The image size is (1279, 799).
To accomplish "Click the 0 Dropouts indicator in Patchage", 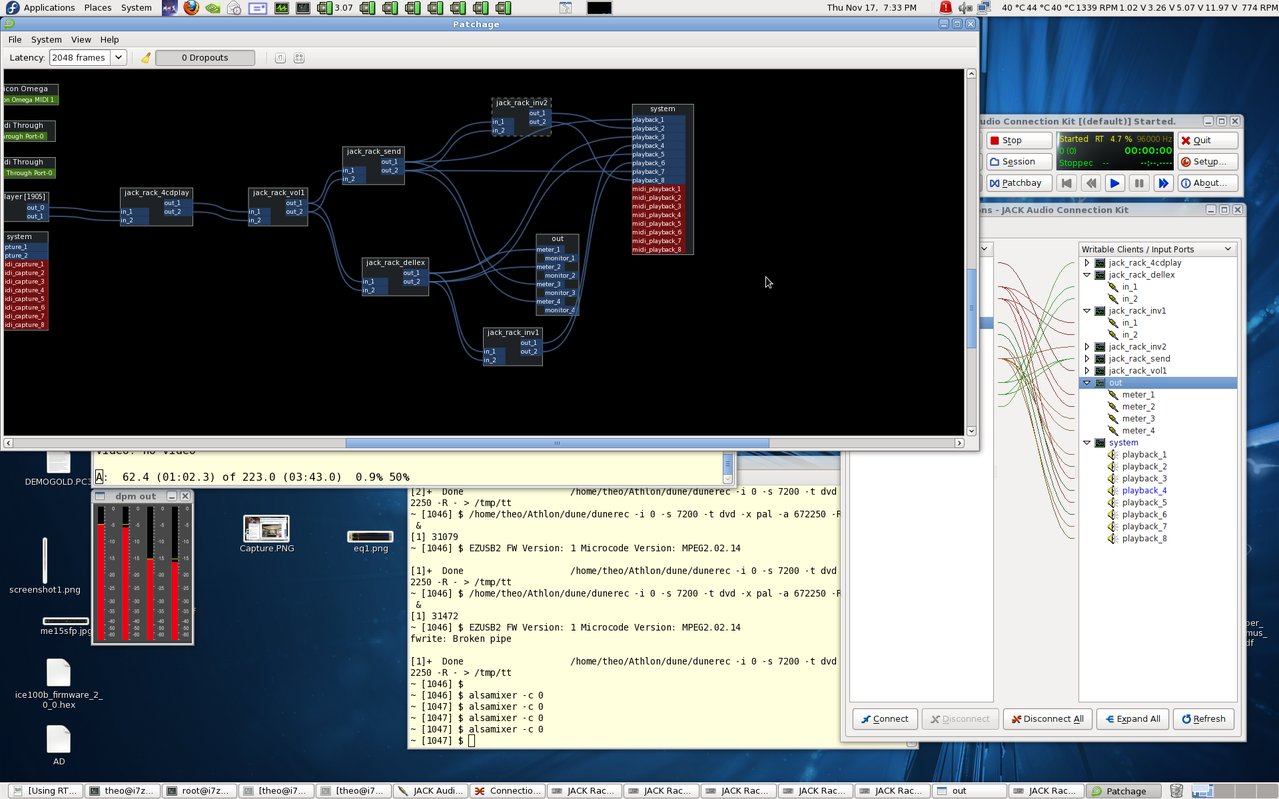I will (205, 58).
